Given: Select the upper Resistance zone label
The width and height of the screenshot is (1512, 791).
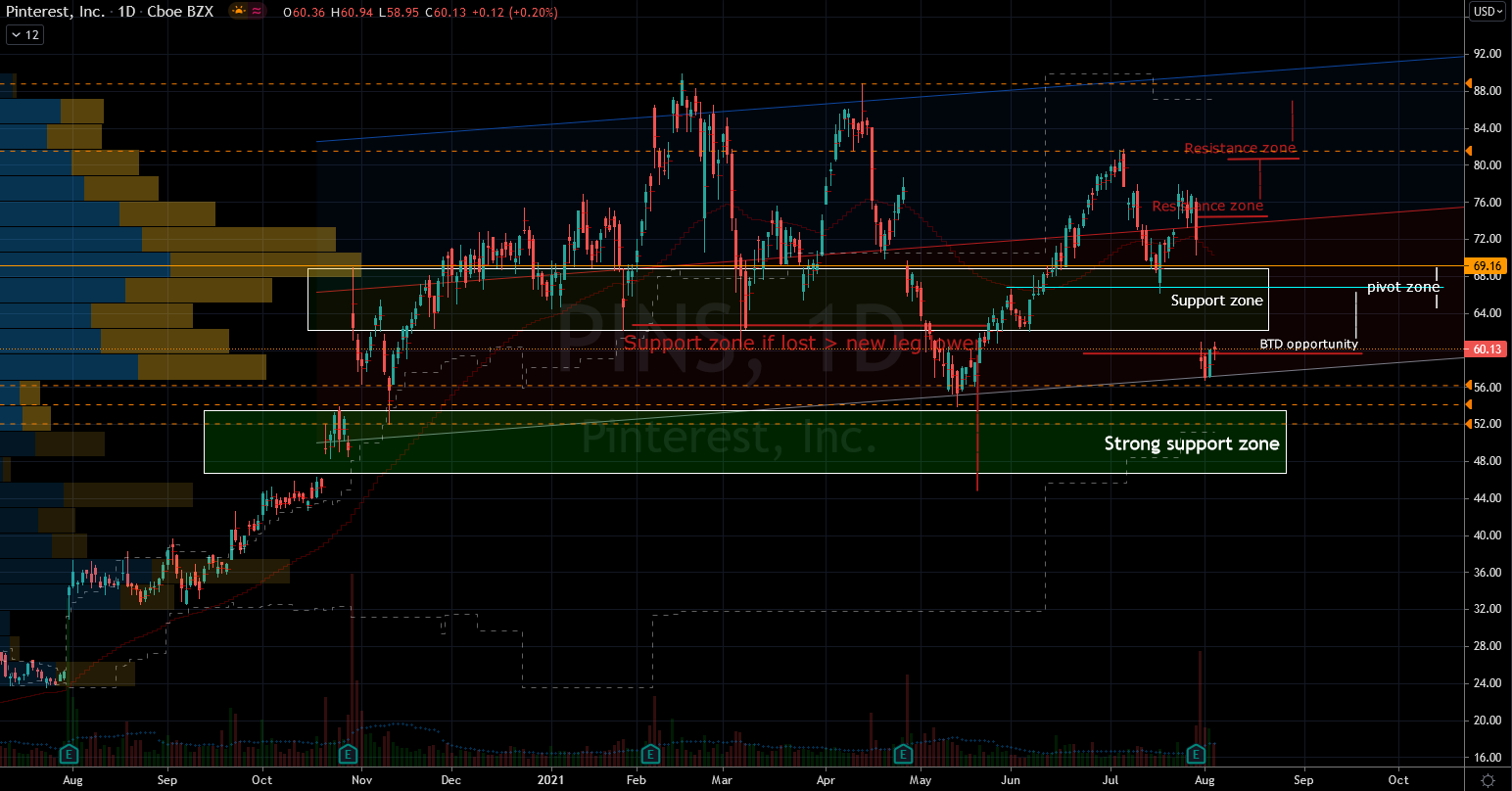Looking at the screenshot, I should pos(1240,149).
